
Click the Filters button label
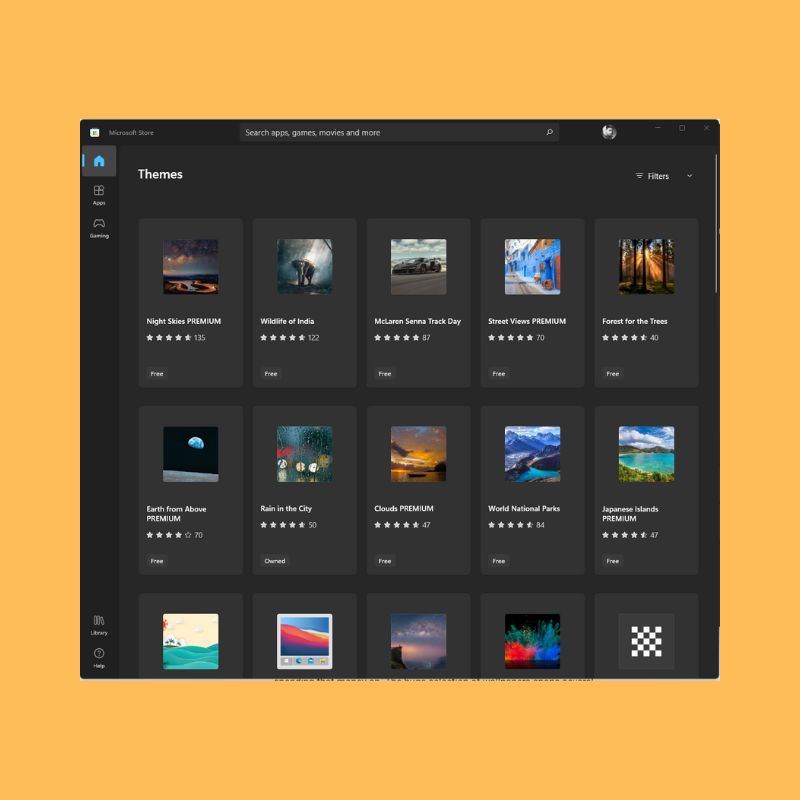tap(653, 176)
